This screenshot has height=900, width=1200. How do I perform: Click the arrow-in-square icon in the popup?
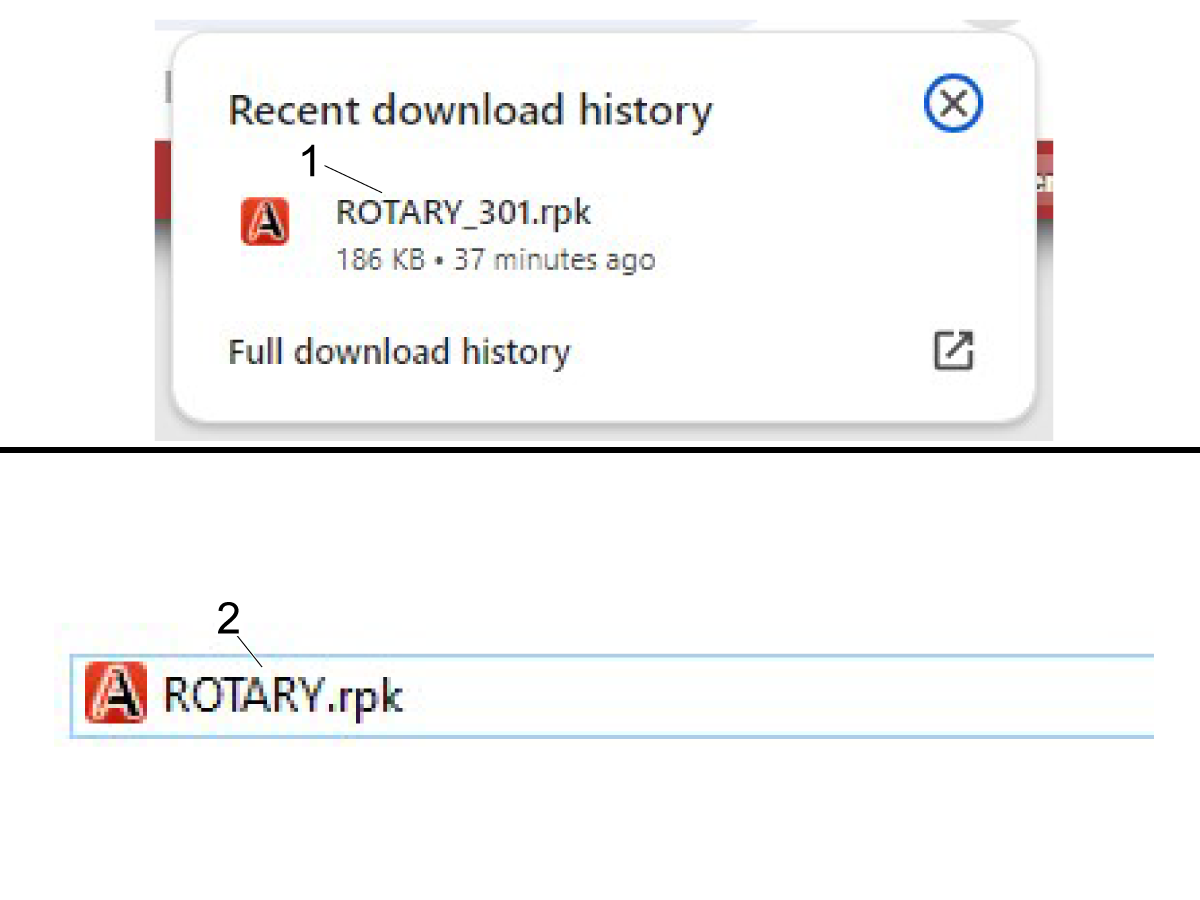coord(954,351)
